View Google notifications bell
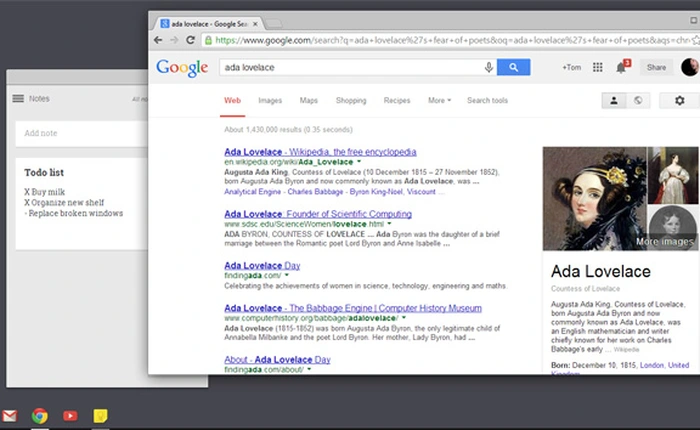Screen dimensions: 700x430 click(621, 67)
